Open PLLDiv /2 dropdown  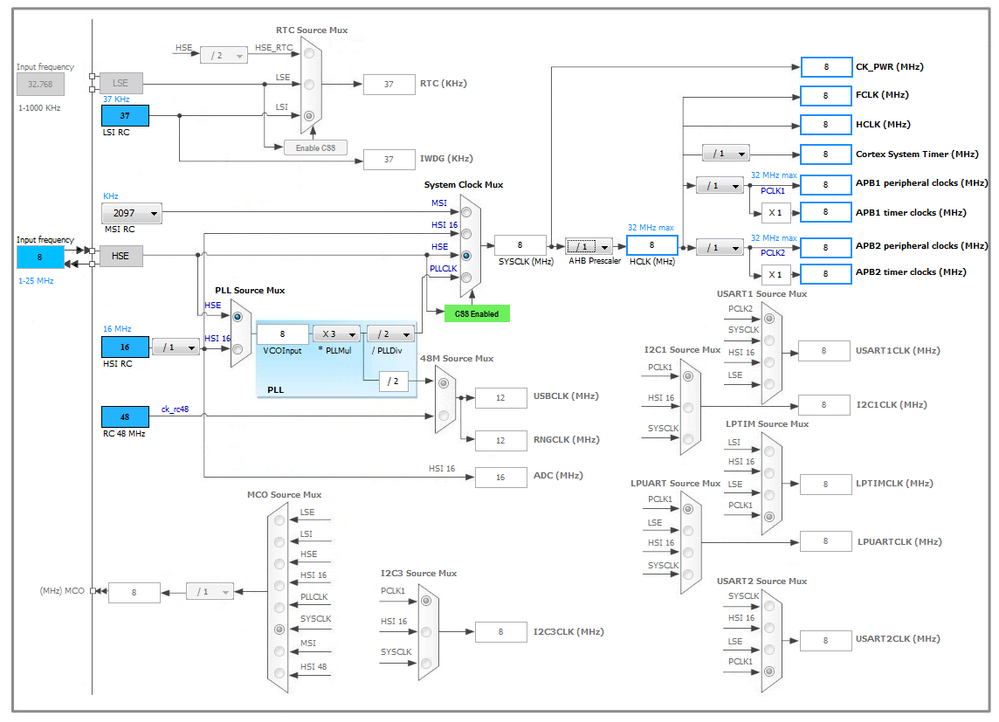[391, 334]
